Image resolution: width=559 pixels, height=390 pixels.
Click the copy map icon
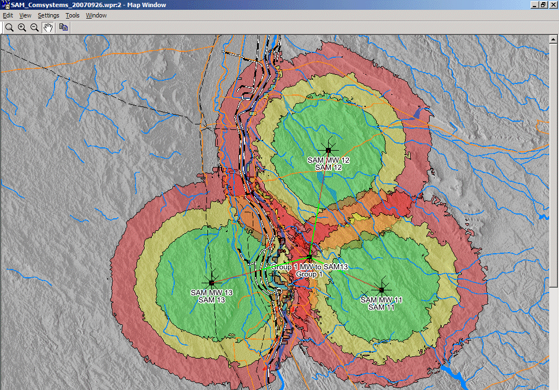coord(63,27)
